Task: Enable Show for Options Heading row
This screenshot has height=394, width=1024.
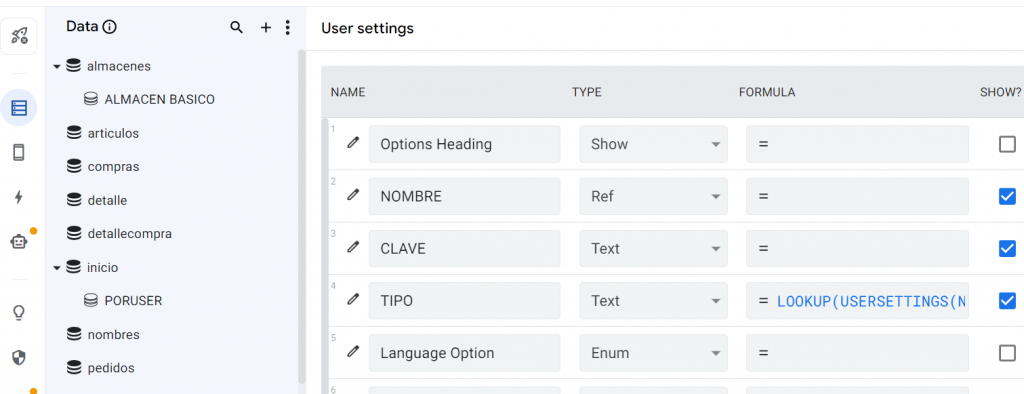Action: coord(1007,144)
